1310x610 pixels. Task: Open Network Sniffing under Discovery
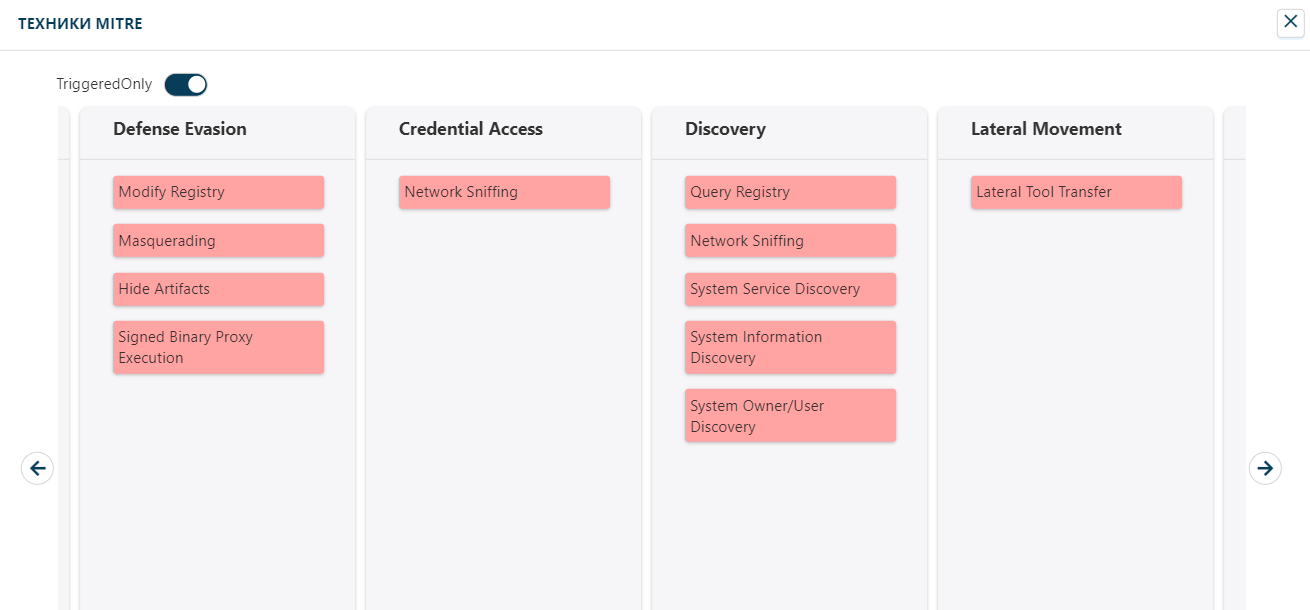[790, 241]
